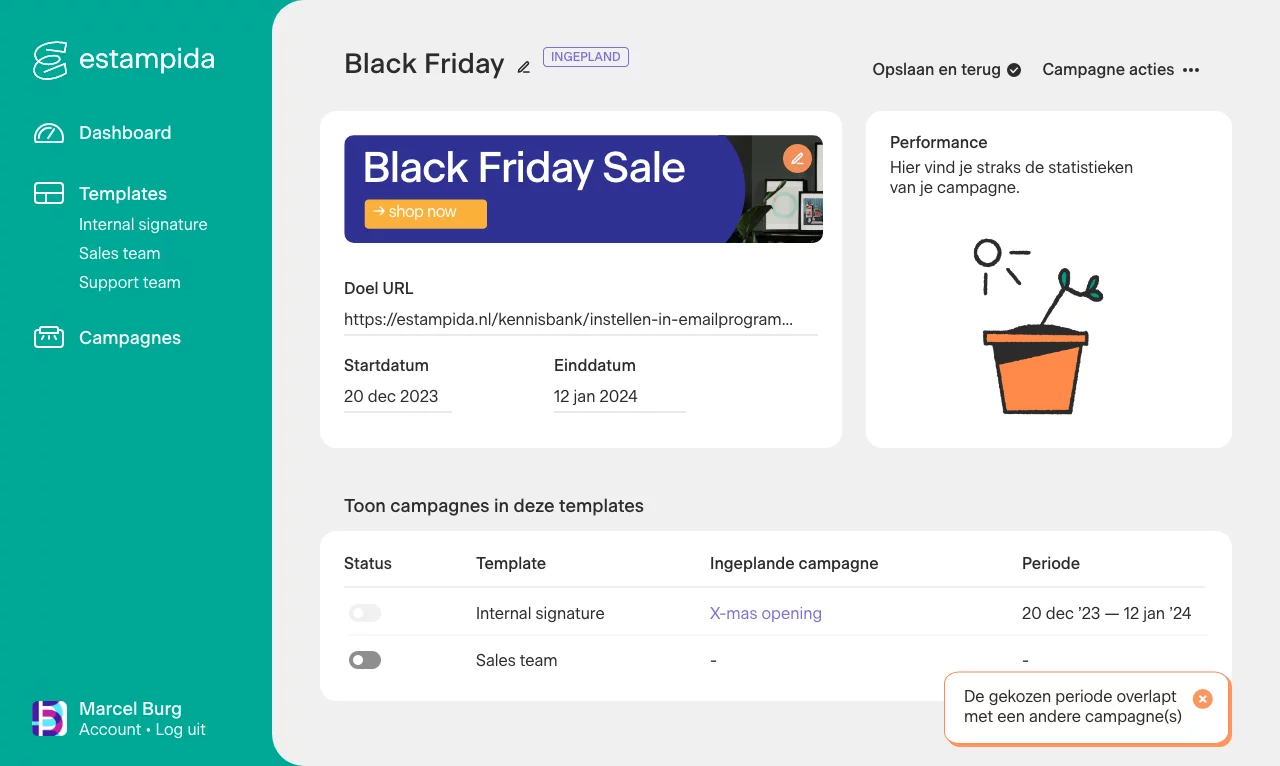Open Dashboard via the gauge icon
The image size is (1280, 766).
pos(49,133)
